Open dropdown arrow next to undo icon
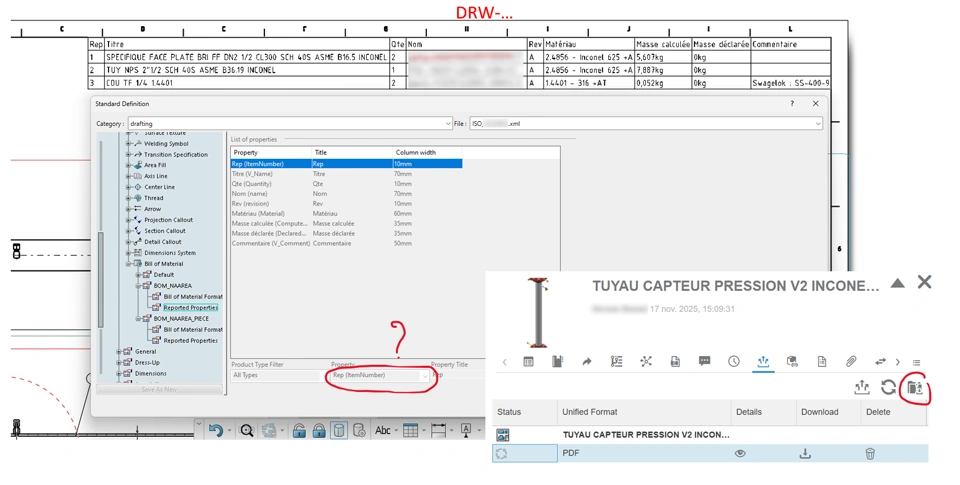The width and height of the screenshot is (960, 485). coord(230,431)
